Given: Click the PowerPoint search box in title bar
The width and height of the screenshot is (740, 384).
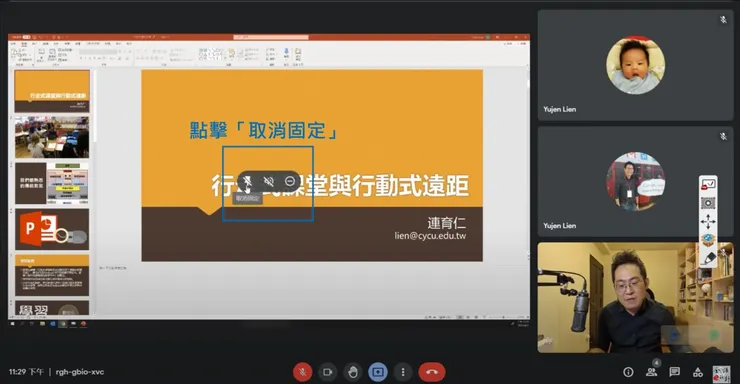Looking at the screenshot, I should [x=271, y=37].
